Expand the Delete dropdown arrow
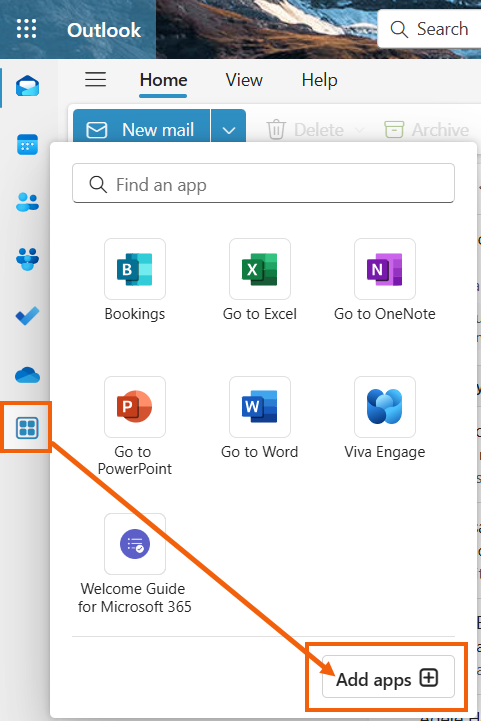The width and height of the screenshot is (481, 721). (360, 130)
